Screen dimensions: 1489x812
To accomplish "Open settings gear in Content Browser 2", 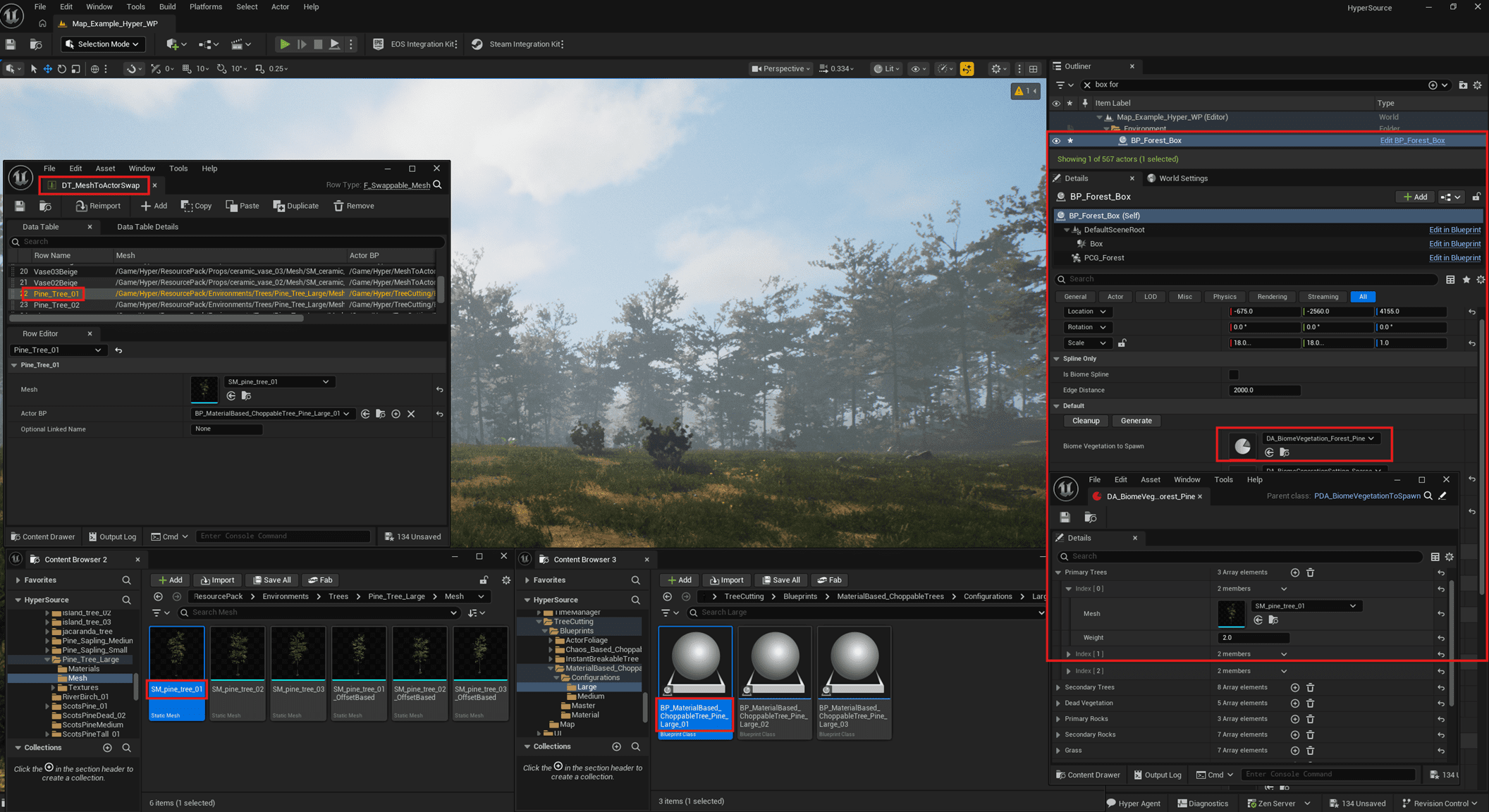I will pyautogui.click(x=506, y=580).
